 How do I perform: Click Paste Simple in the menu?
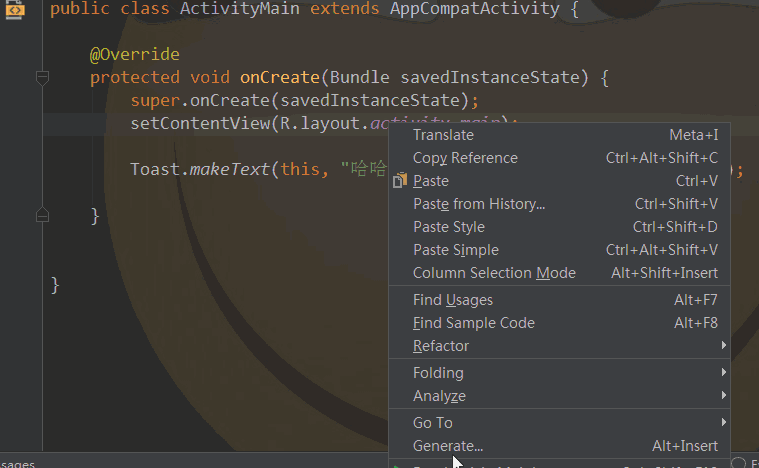coord(456,250)
